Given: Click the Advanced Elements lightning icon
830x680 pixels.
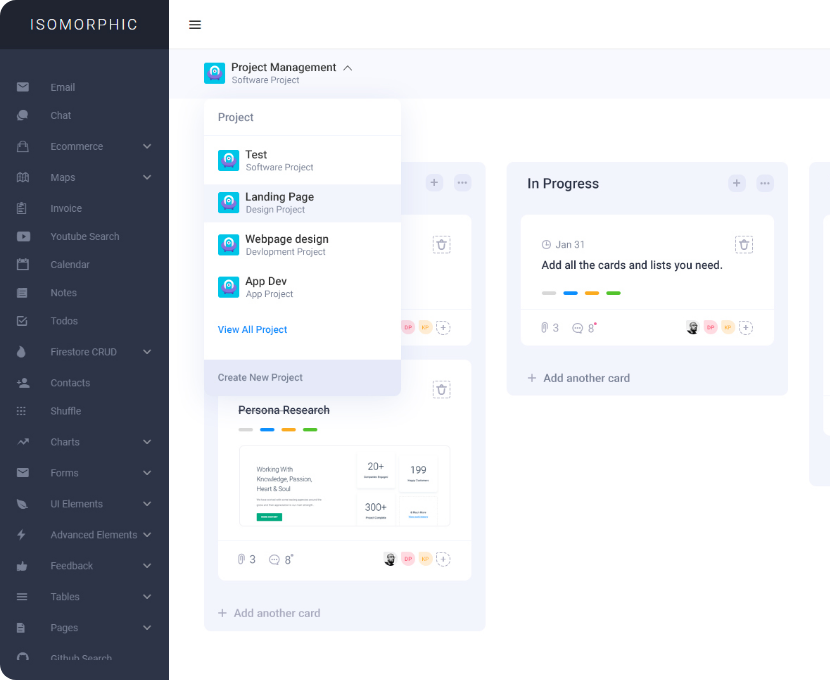Looking at the screenshot, I should 21,534.
